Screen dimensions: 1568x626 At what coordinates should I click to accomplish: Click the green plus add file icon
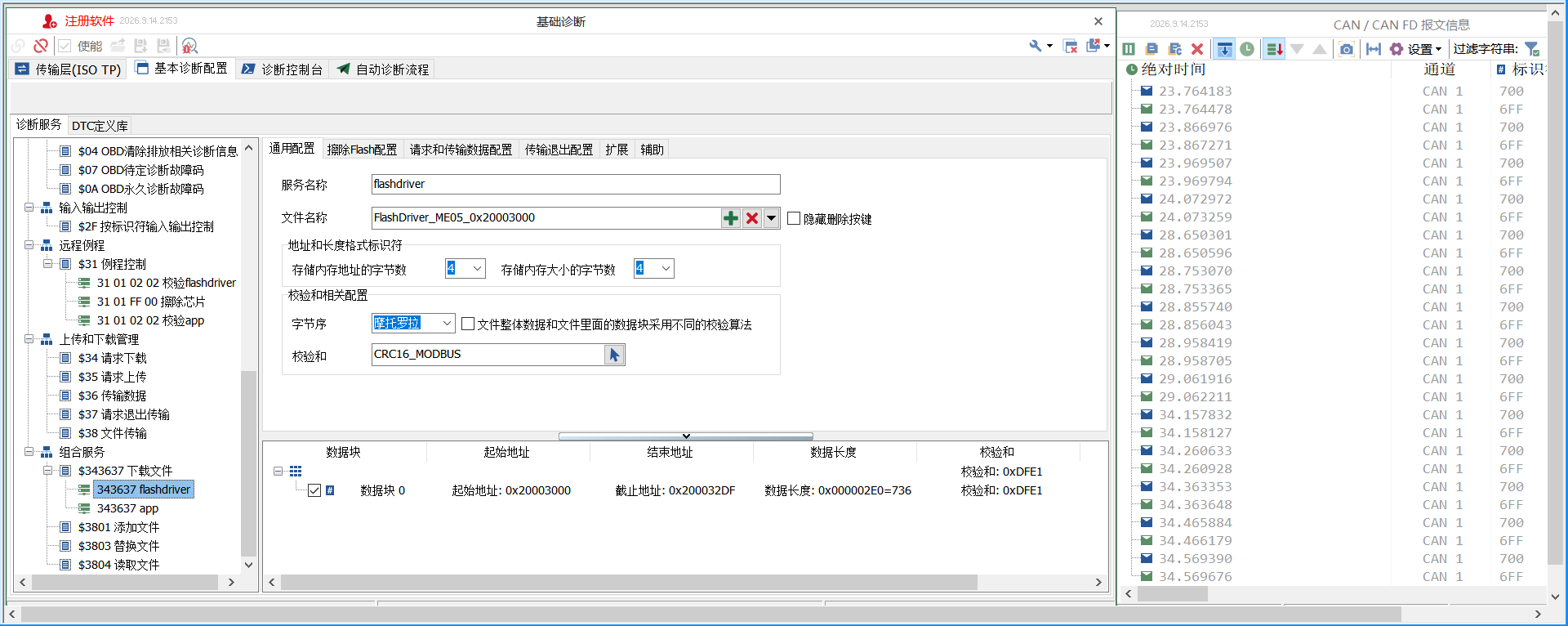tap(731, 218)
